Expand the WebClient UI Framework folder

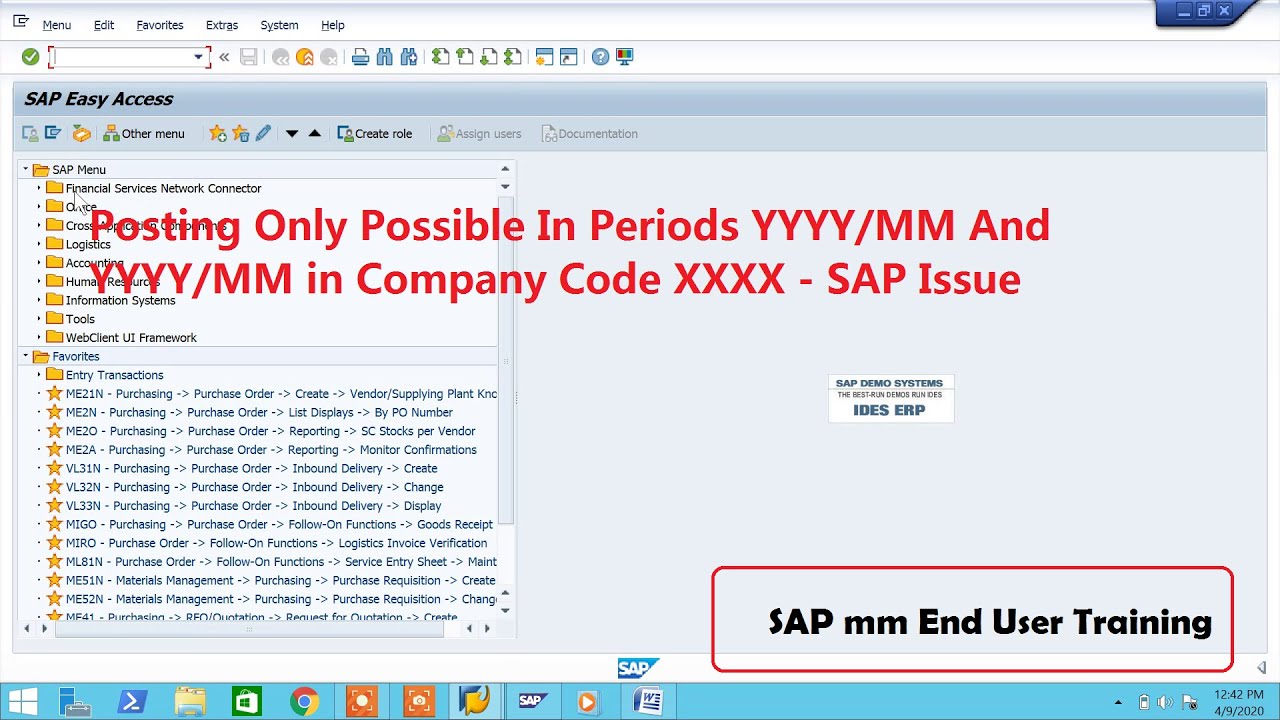pos(39,337)
